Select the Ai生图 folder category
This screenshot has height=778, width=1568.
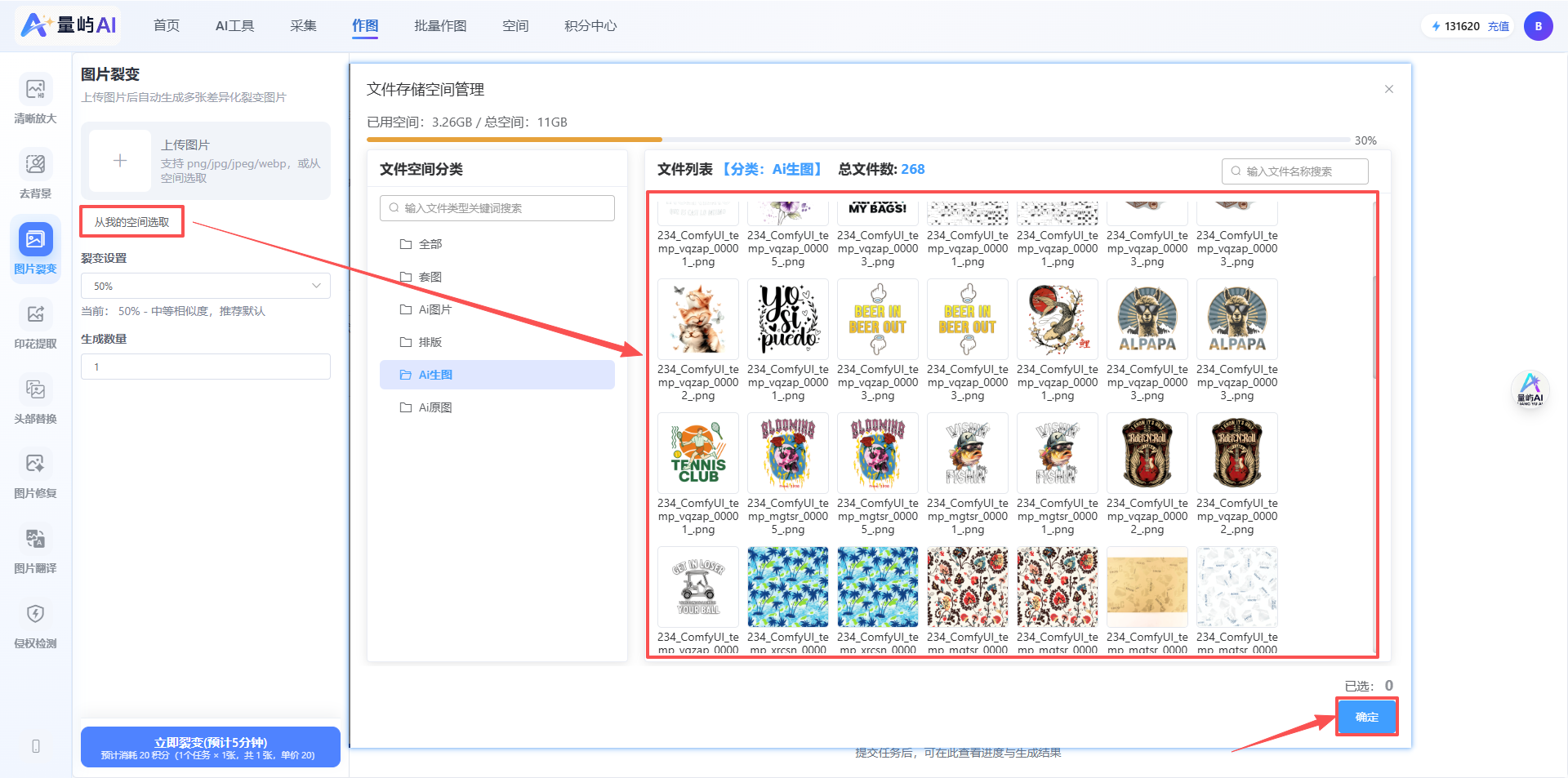pos(497,375)
